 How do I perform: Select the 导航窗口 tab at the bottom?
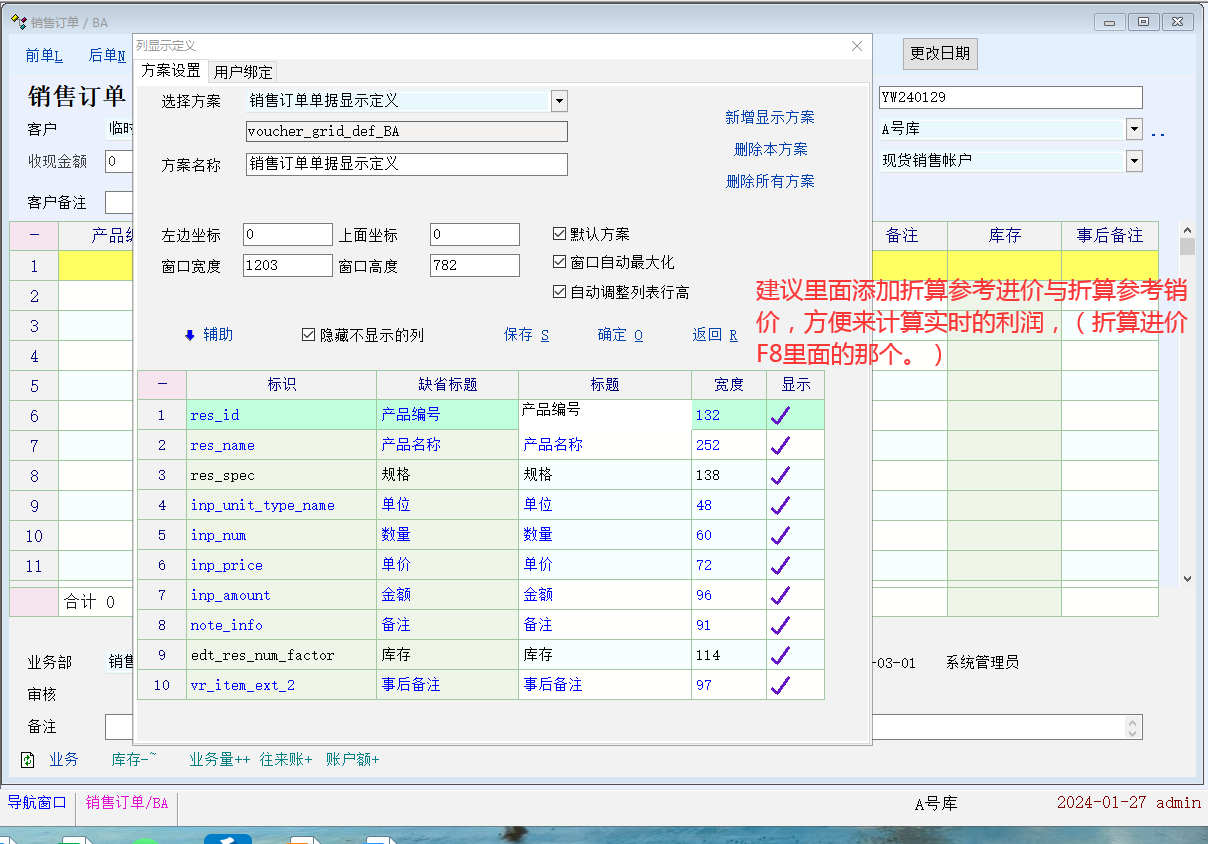37,803
